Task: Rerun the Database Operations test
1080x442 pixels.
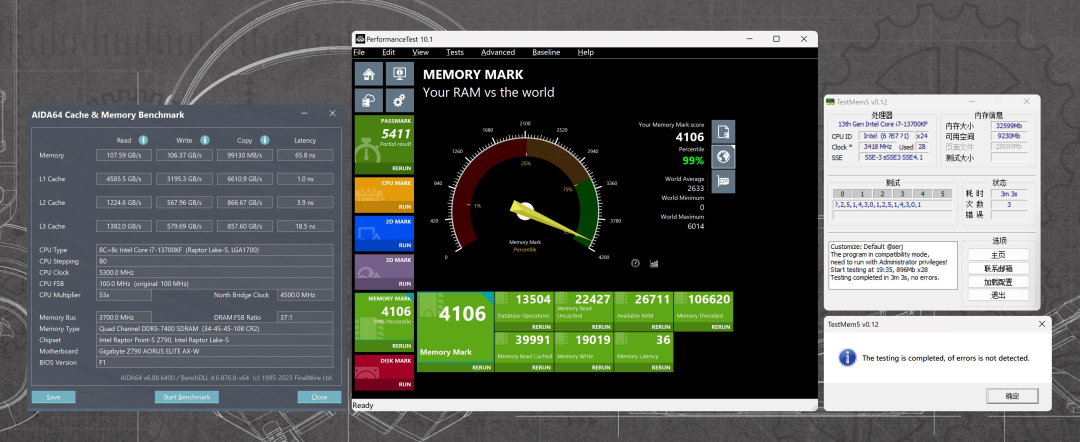Action: pos(541,327)
